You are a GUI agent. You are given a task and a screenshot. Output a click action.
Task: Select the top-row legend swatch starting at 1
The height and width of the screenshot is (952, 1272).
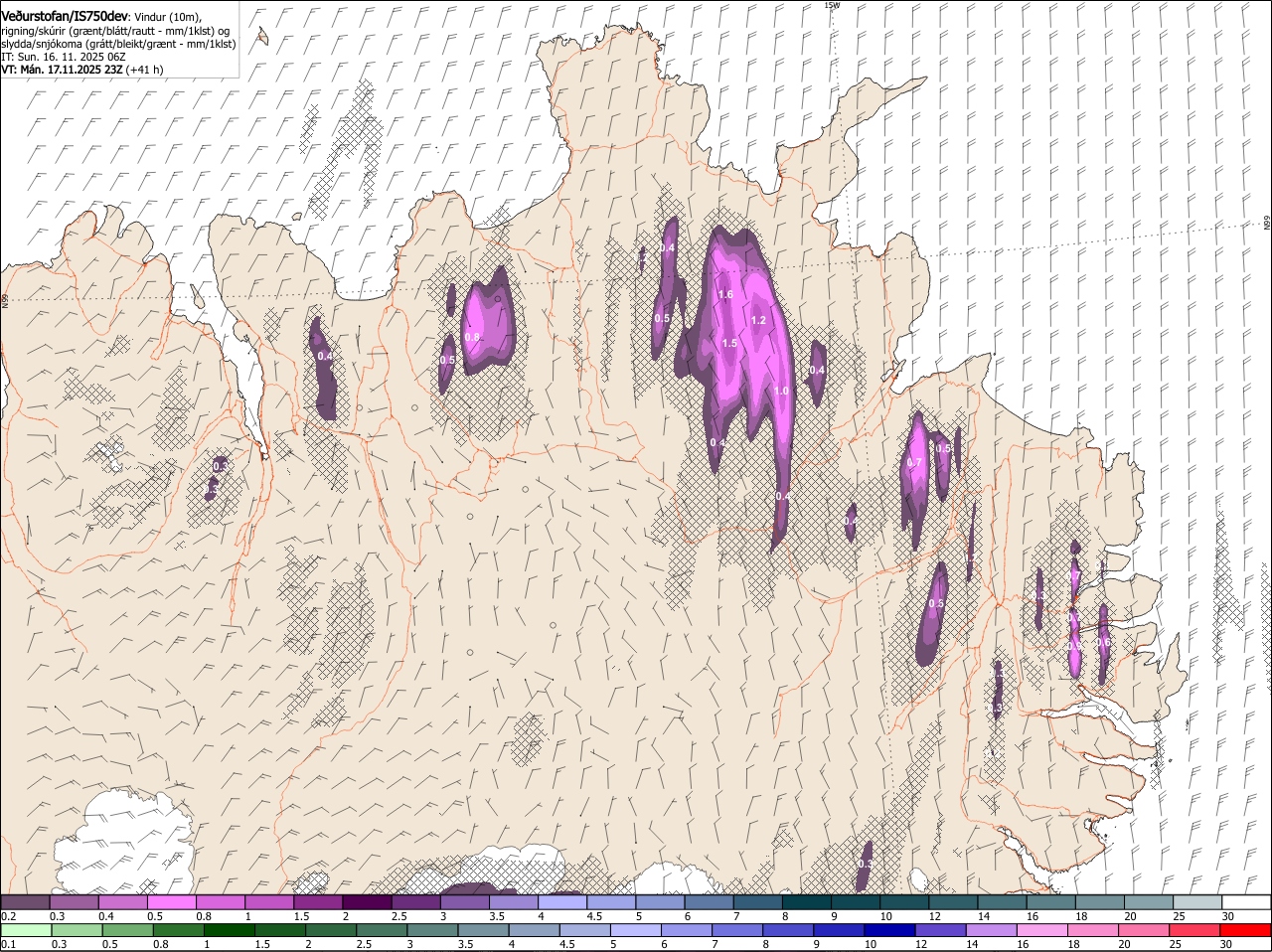click(269, 901)
